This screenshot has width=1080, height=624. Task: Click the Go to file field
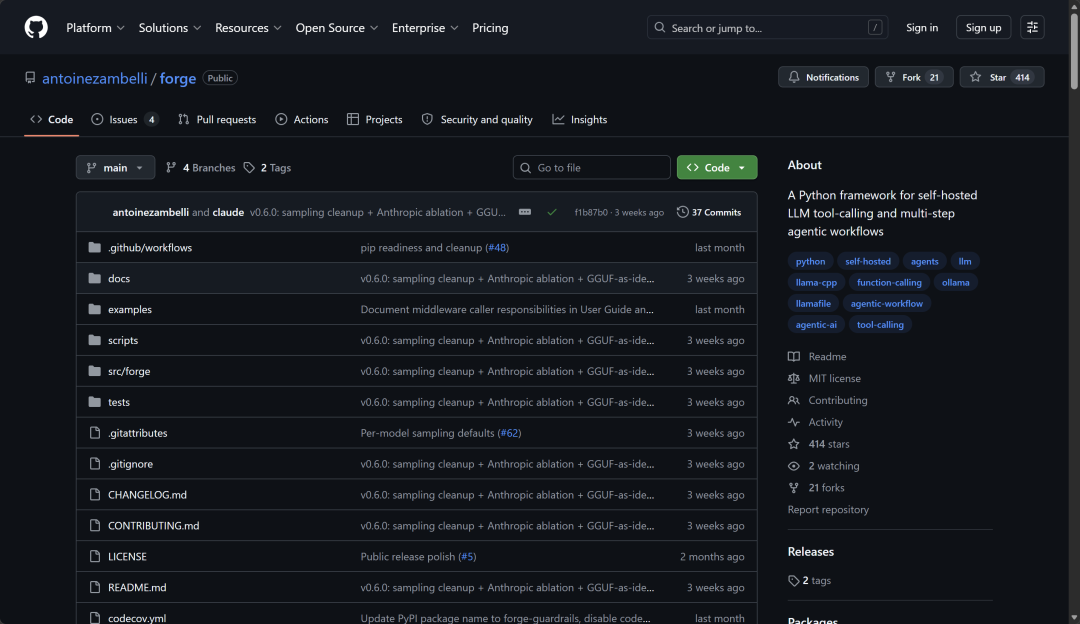point(591,167)
